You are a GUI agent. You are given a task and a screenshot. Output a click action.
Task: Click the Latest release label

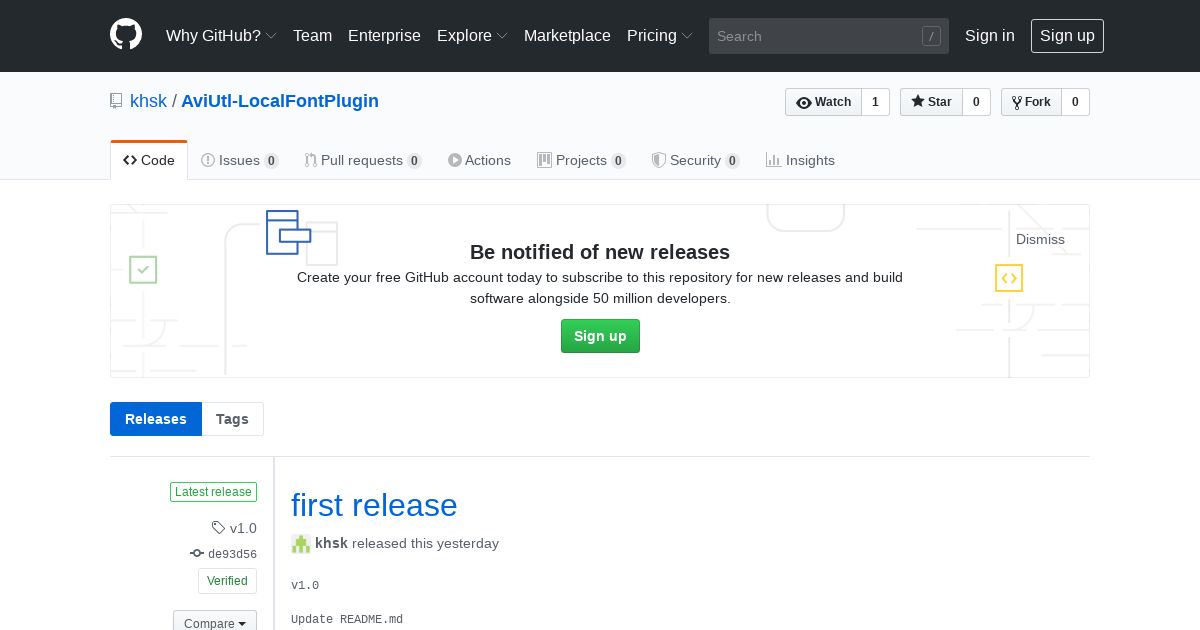(213, 492)
